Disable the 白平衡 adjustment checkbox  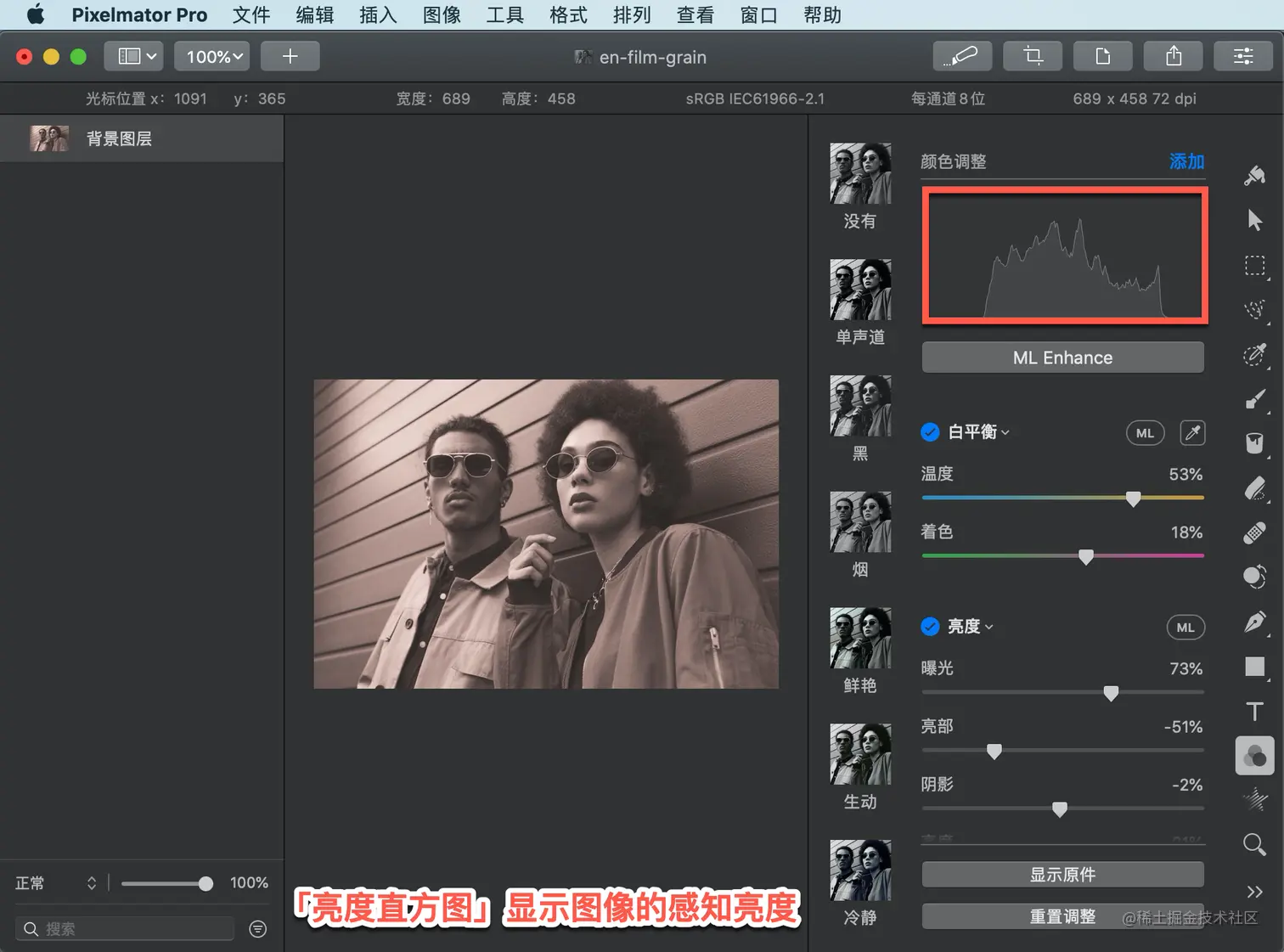point(930,432)
